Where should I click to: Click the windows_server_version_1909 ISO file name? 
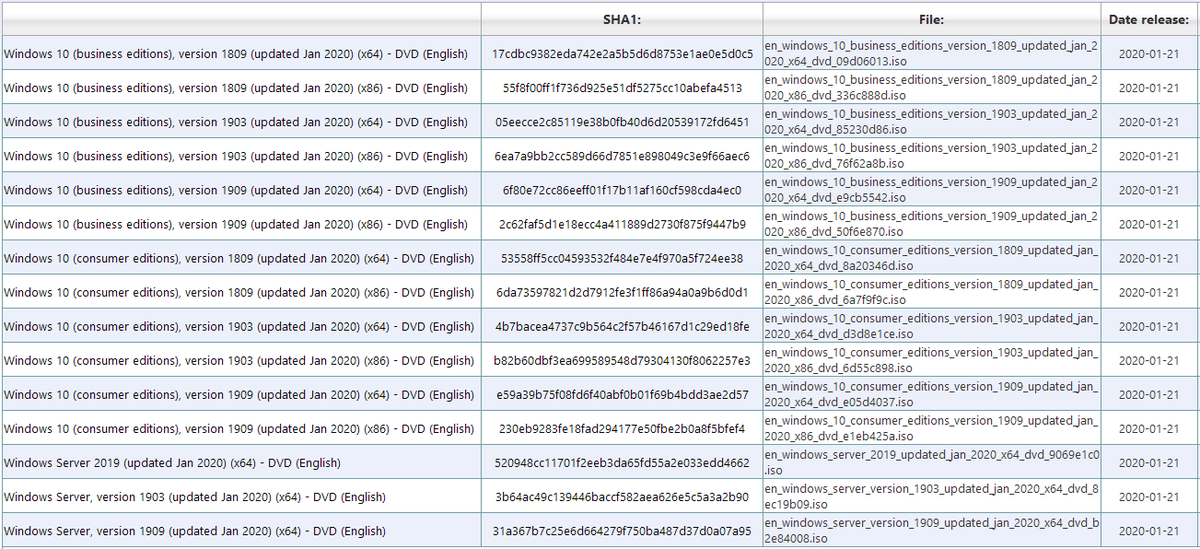(x=931, y=530)
